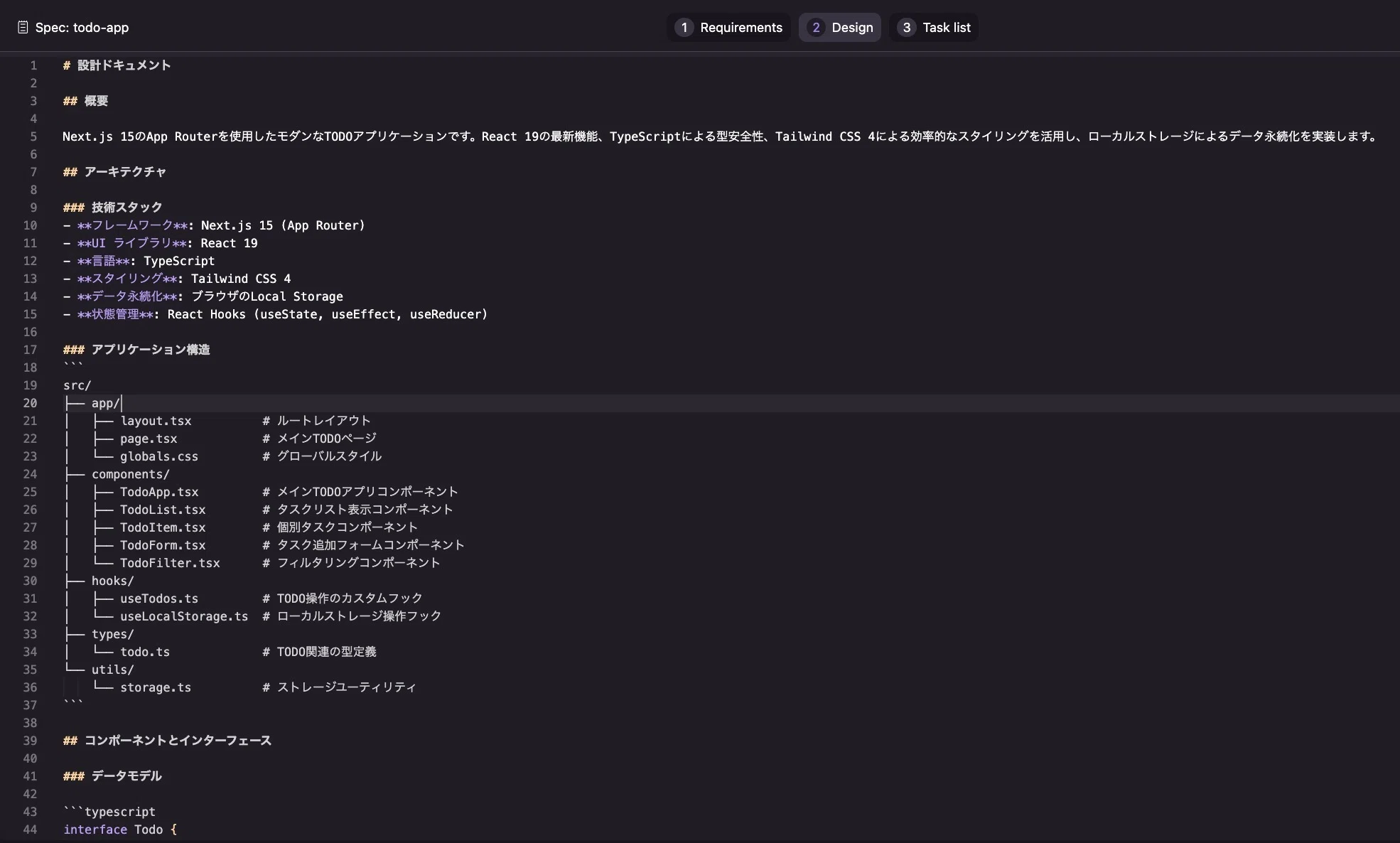The image size is (1400, 843).
Task: Switch to the Design tab
Action: point(840,28)
